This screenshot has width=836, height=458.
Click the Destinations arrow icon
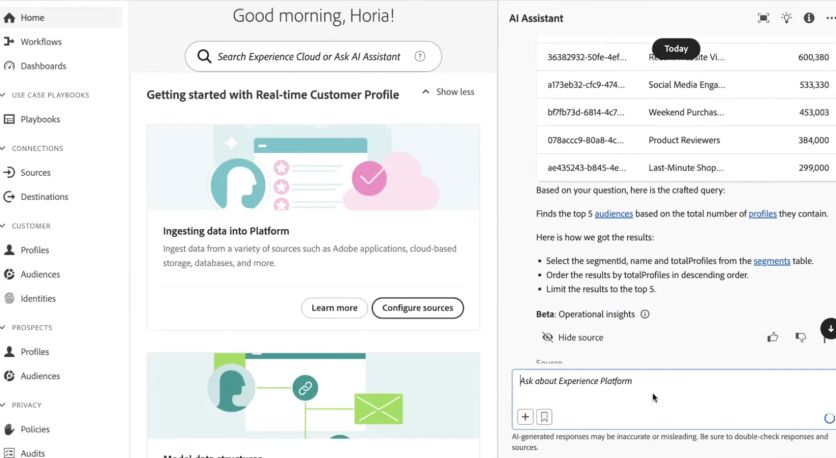(9, 197)
